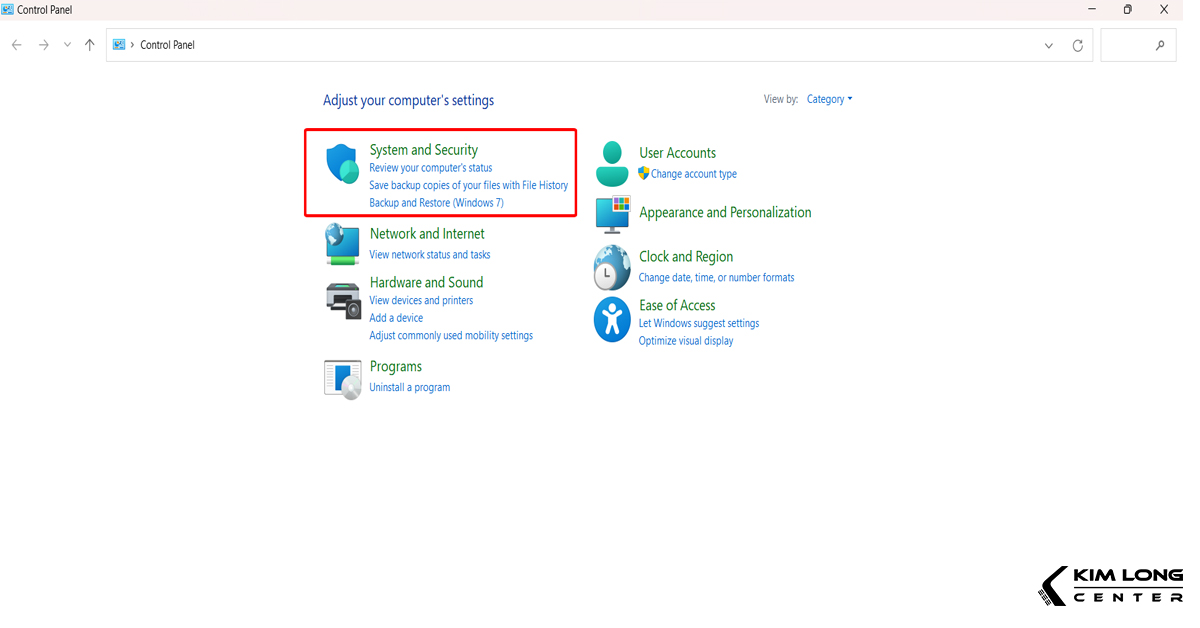Click inside the search field
The width and height of the screenshot is (1200, 628).
click(1138, 44)
